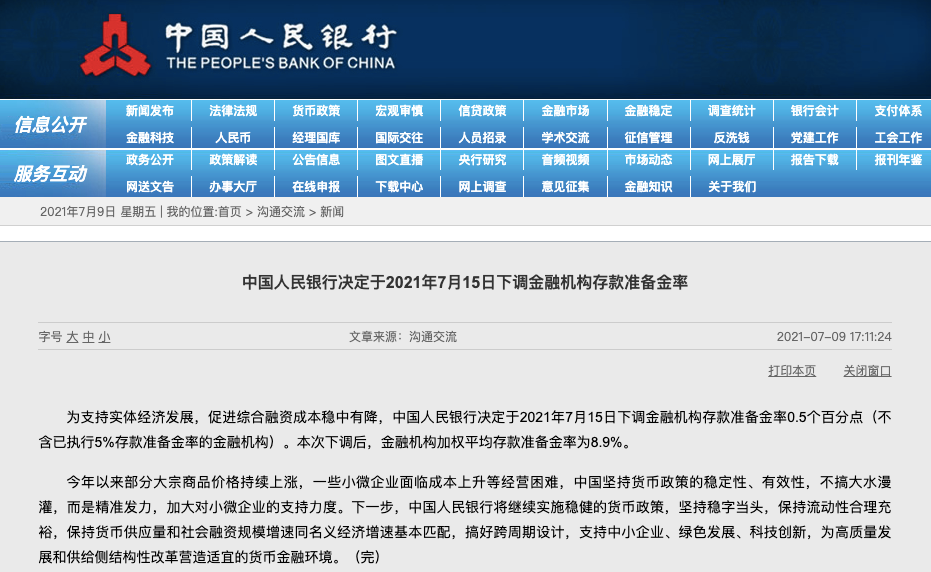The height and width of the screenshot is (572, 931).
Task: Open 工会工作 navigation item
Action: pos(898,138)
